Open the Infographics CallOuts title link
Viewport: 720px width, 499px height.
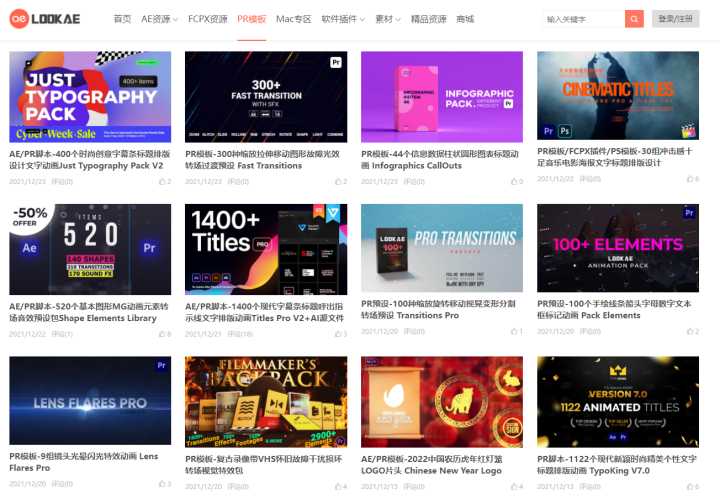point(440,160)
